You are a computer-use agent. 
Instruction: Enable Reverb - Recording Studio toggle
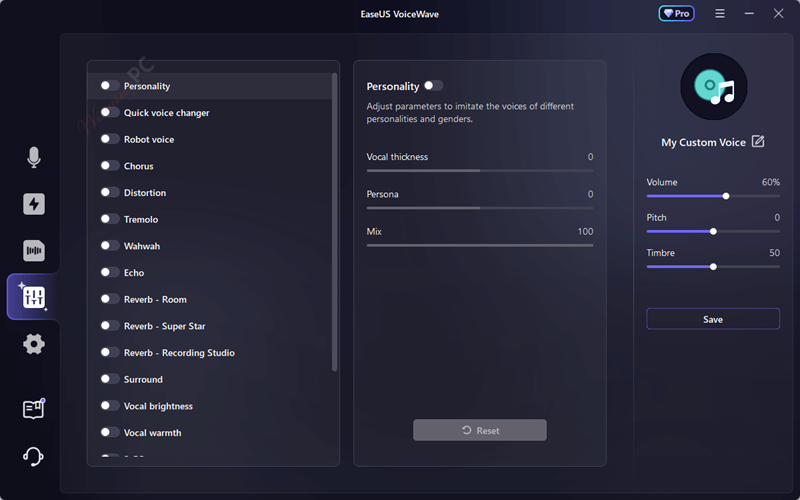tap(110, 352)
